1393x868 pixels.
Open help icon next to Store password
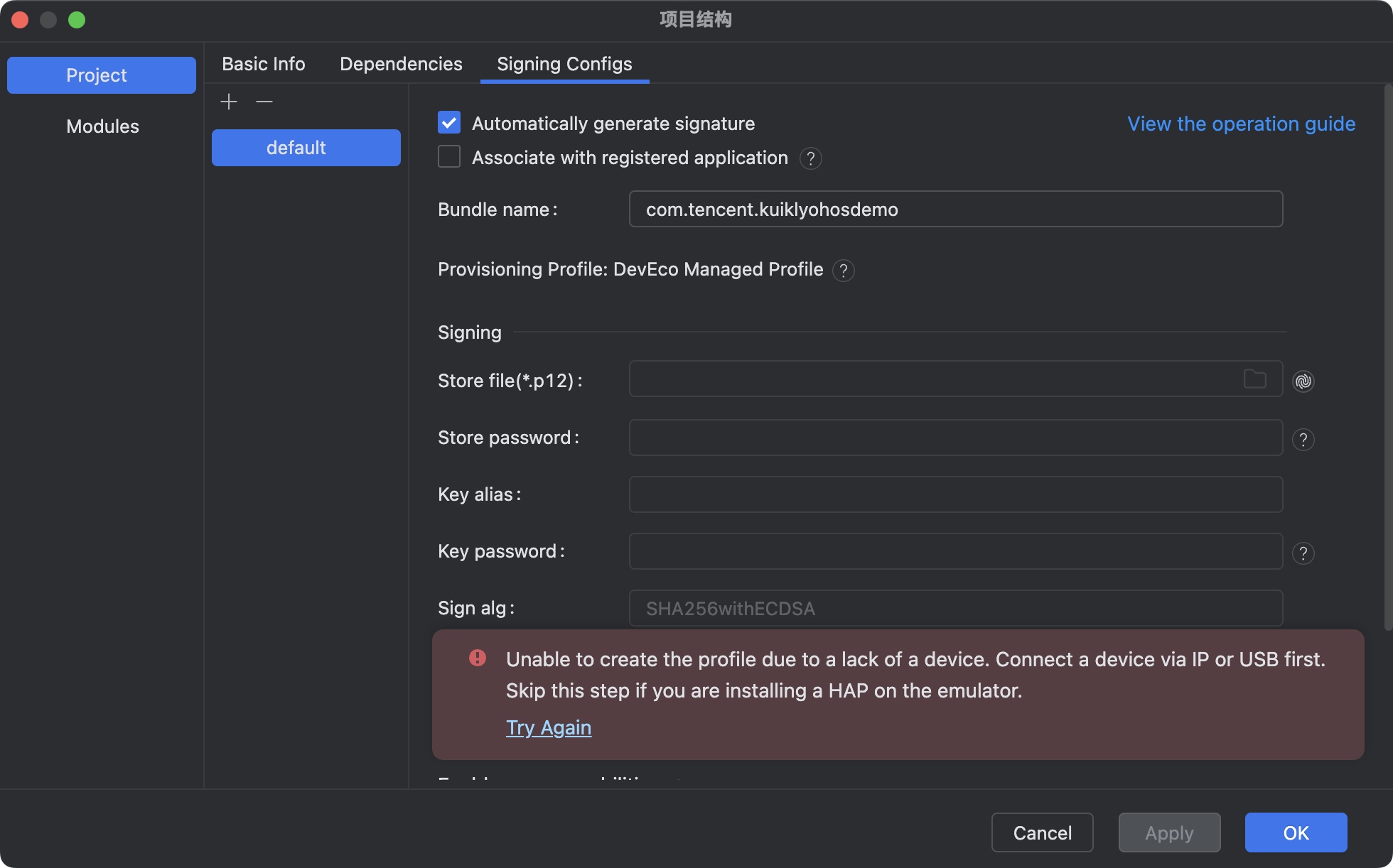pos(1303,440)
